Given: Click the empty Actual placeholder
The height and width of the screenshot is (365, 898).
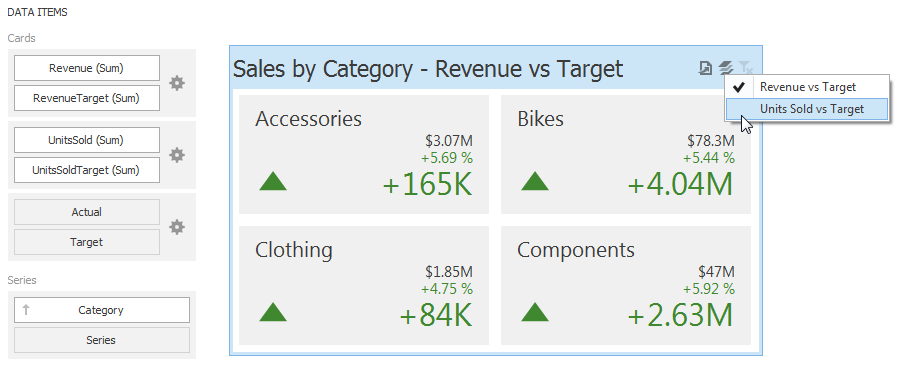Looking at the screenshot, I should (x=86, y=212).
